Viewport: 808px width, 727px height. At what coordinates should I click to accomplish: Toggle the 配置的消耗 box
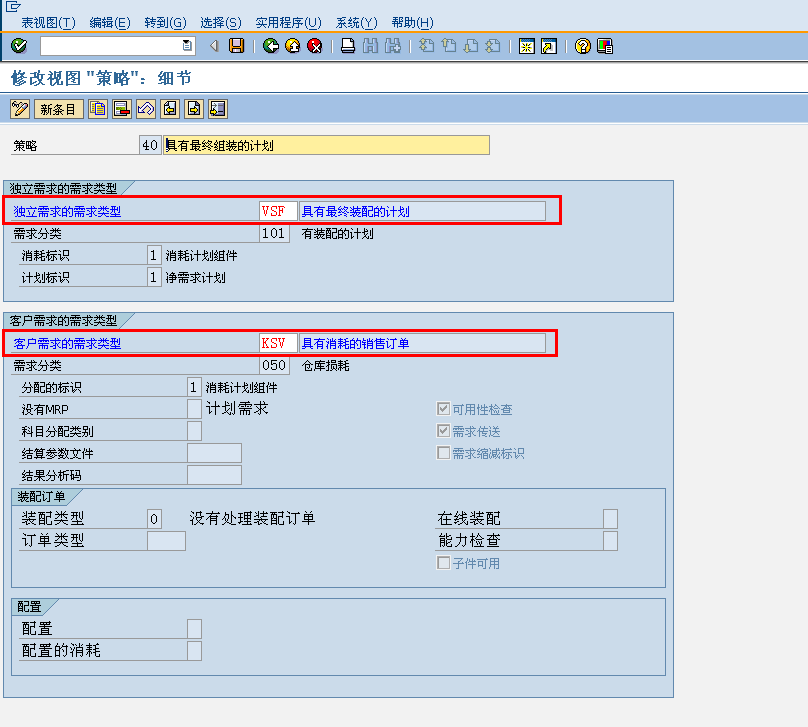[x=194, y=651]
